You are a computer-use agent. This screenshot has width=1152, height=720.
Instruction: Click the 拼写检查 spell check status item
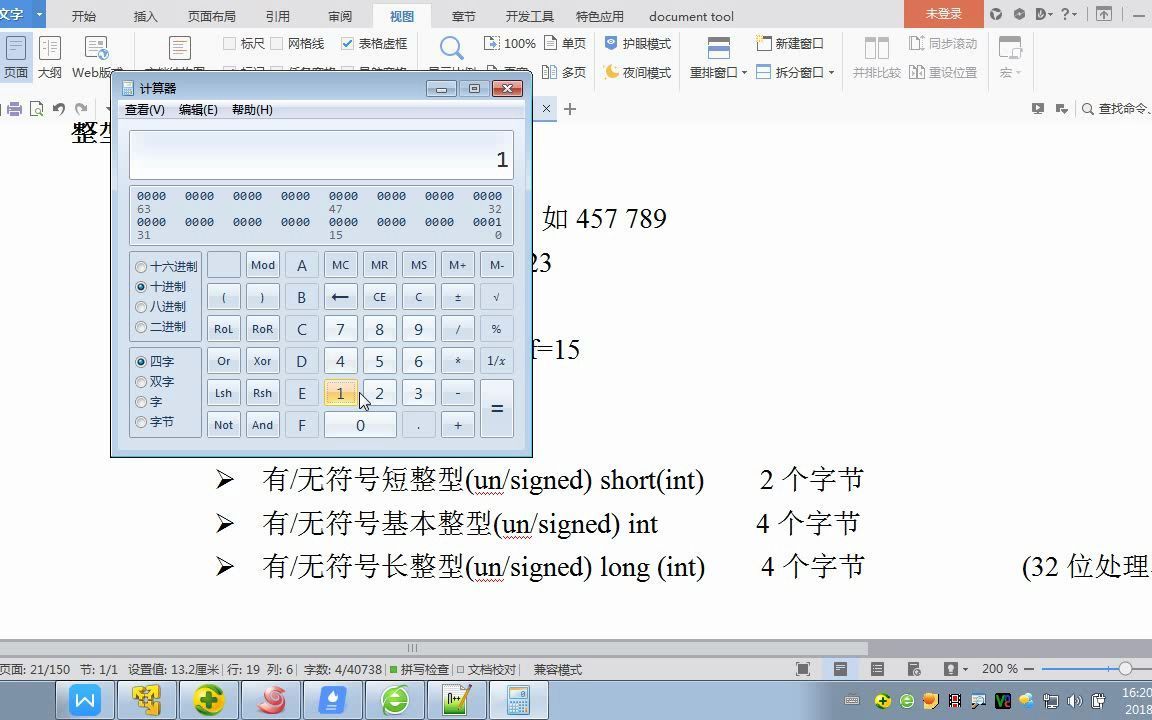click(x=420, y=669)
